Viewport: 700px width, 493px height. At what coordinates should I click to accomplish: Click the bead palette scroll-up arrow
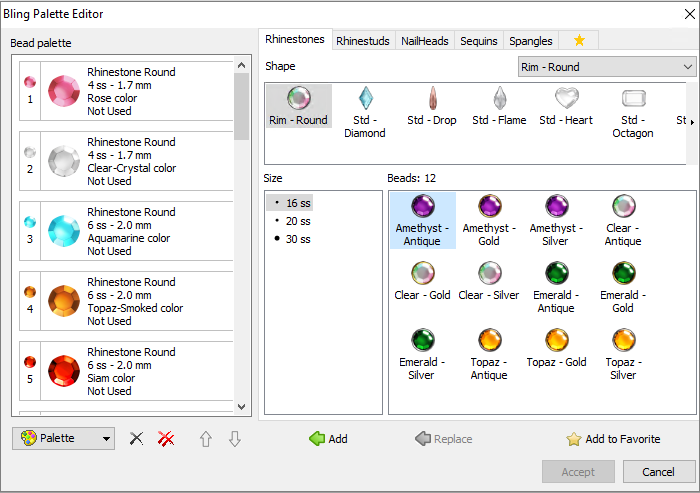[242, 65]
